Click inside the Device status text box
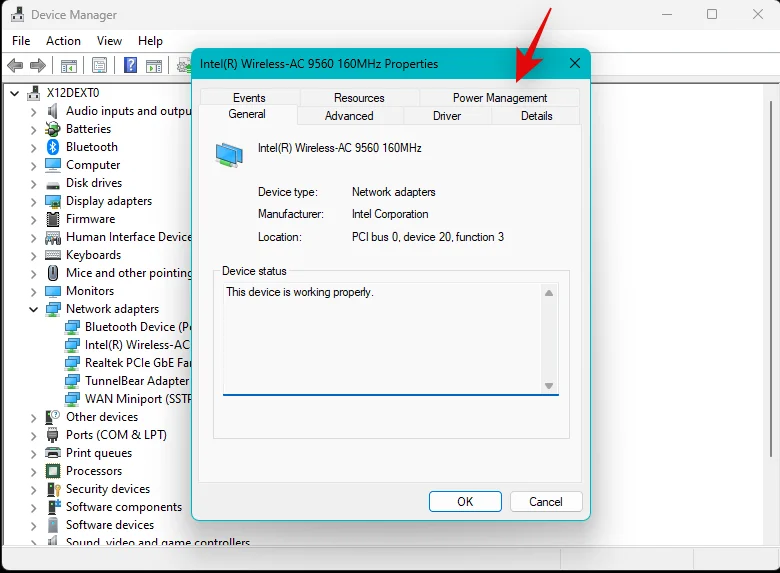 (383, 339)
